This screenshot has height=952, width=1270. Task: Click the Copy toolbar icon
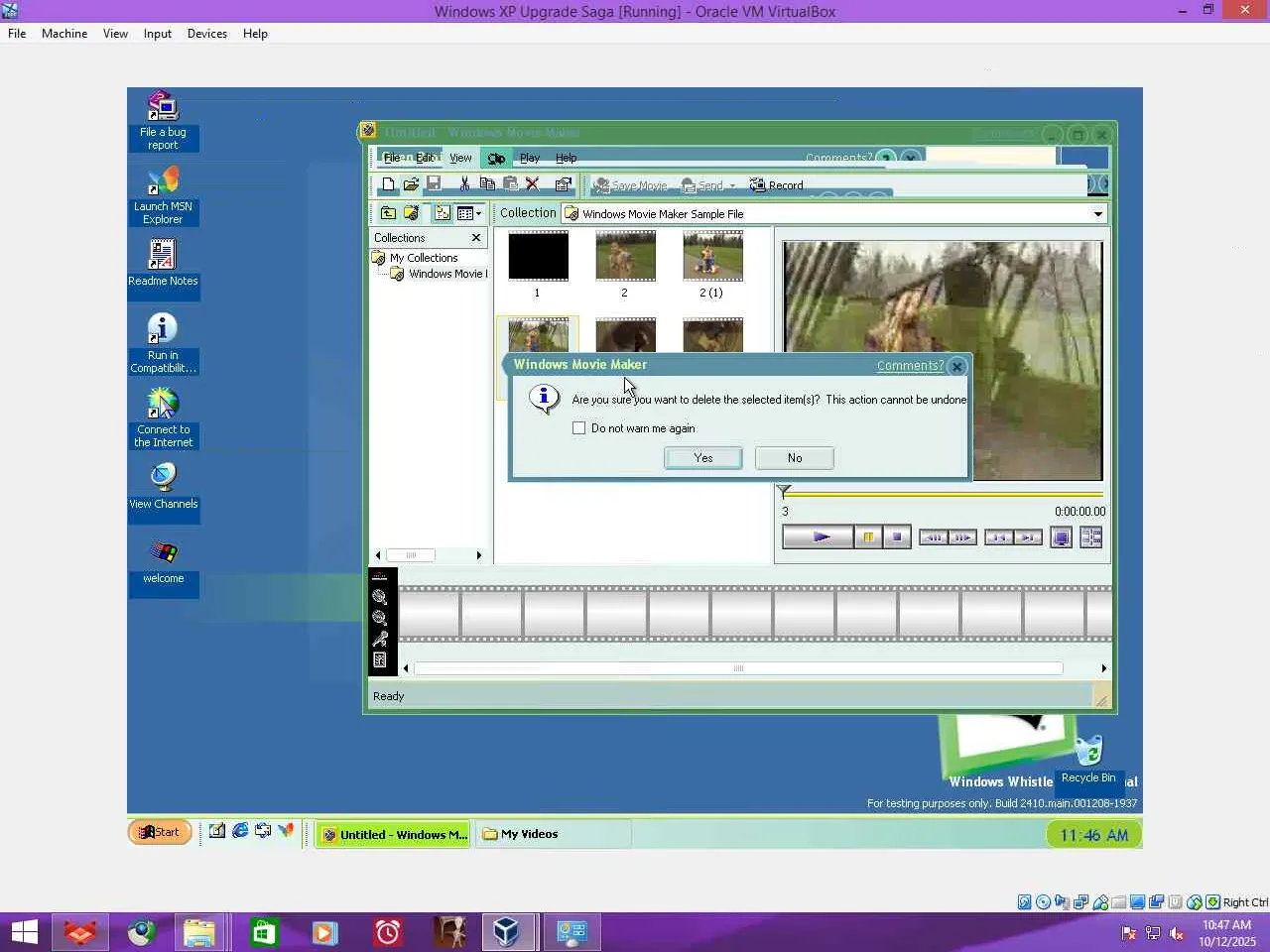coord(487,183)
